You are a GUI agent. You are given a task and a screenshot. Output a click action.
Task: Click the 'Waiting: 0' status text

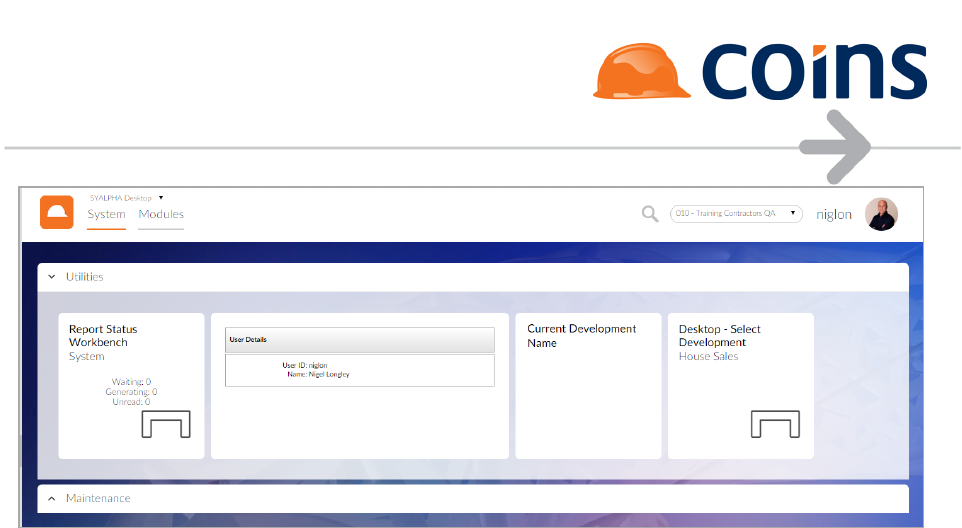(131, 381)
